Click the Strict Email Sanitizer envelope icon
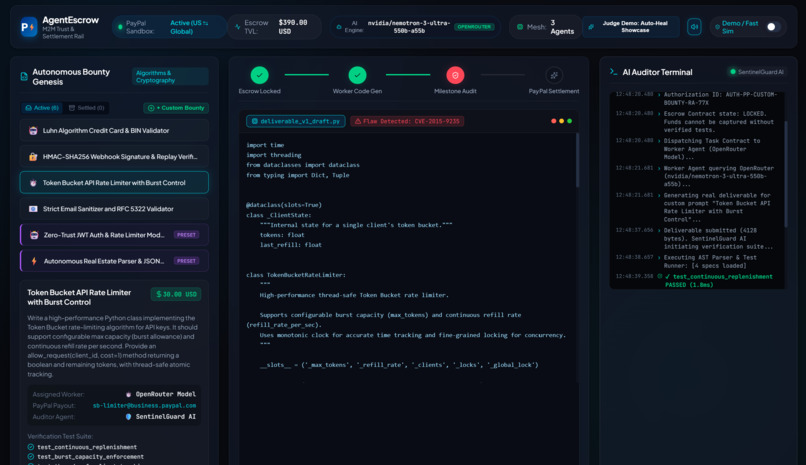This screenshot has width=806, height=465. [x=33, y=209]
